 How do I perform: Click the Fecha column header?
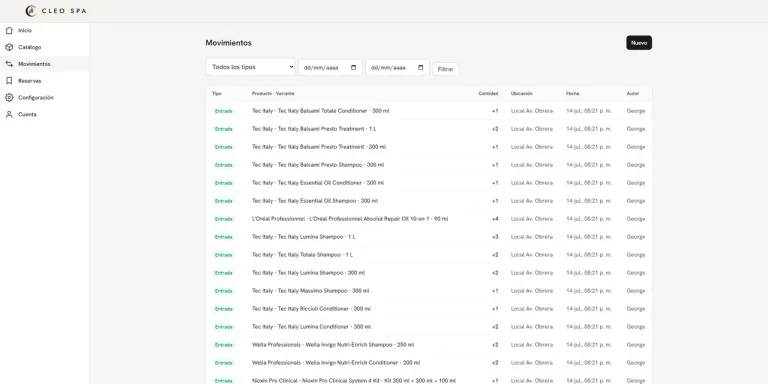(x=572, y=94)
